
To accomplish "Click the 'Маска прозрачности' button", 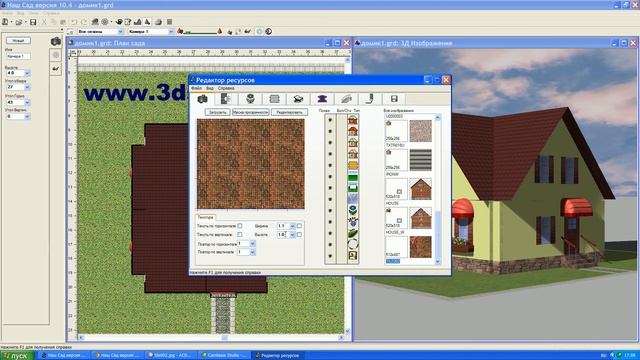I will pyautogui.click(x=250, y=112).
